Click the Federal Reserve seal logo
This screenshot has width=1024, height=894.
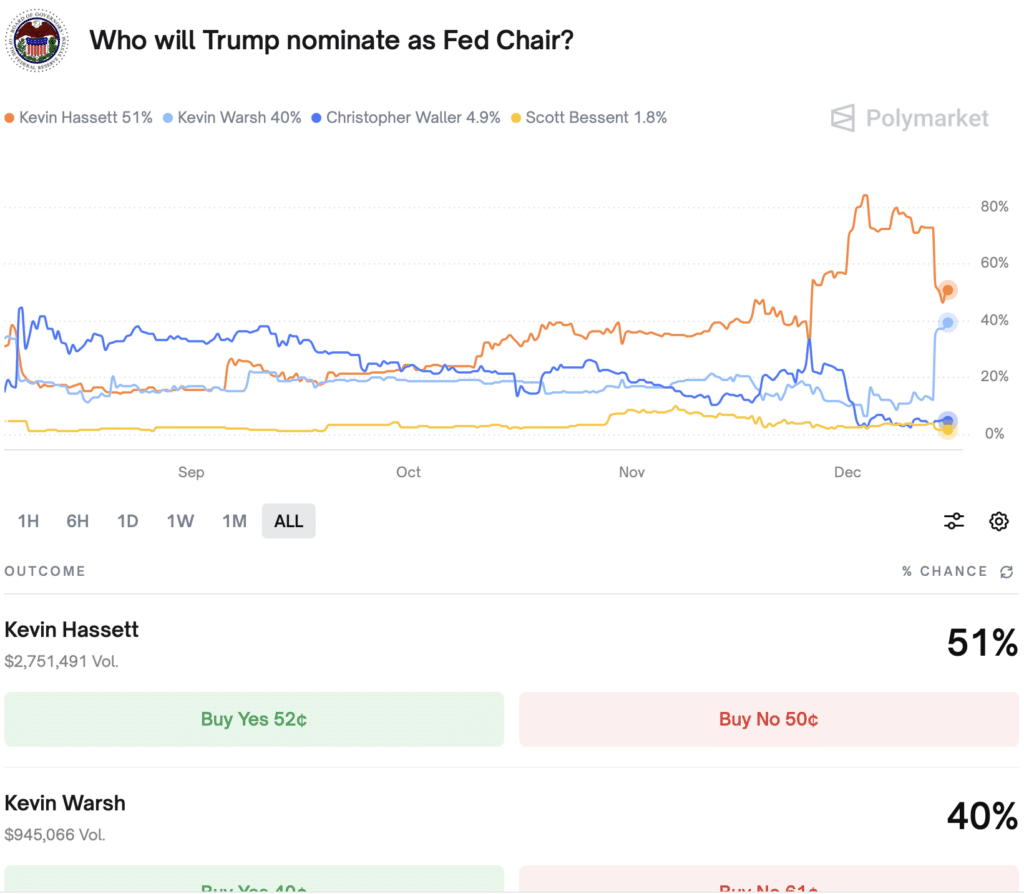tap(37, 40)
